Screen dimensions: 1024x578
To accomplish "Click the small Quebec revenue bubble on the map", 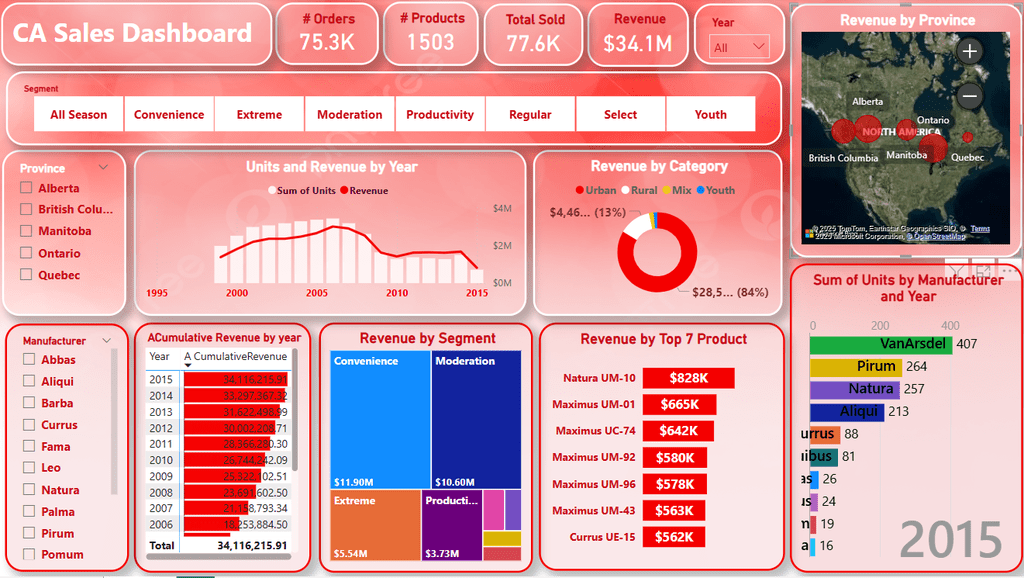I will (x=968, y=137).
